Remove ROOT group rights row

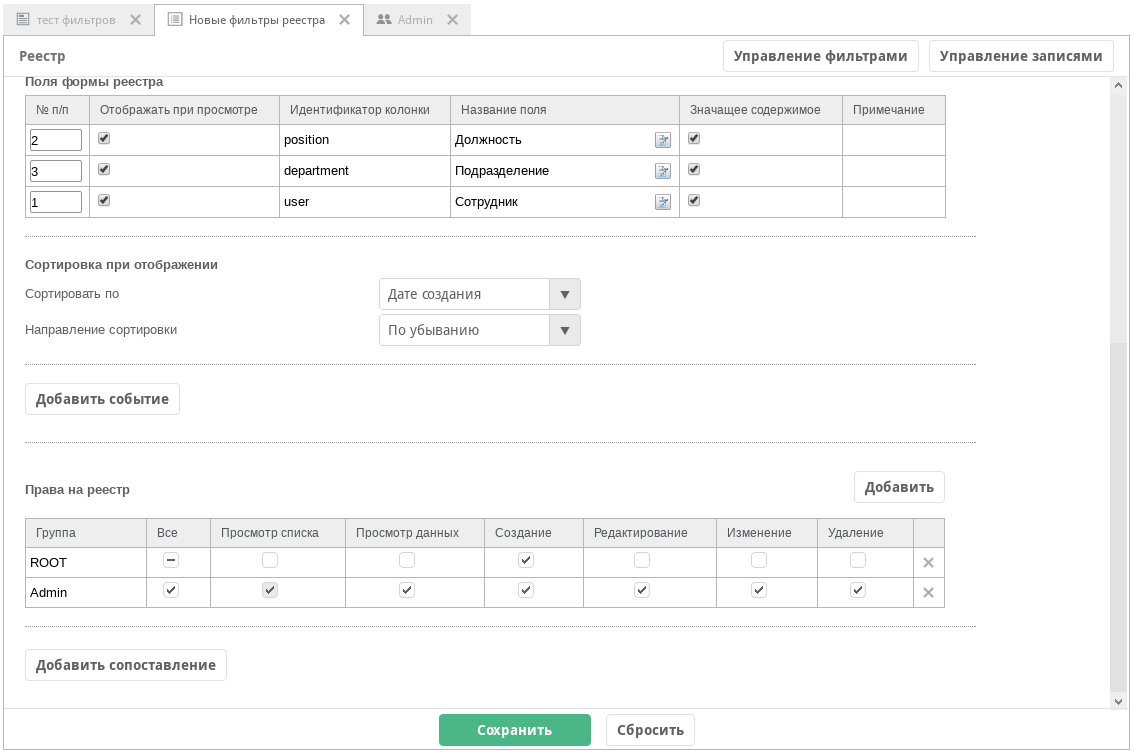tap(929, 562)
